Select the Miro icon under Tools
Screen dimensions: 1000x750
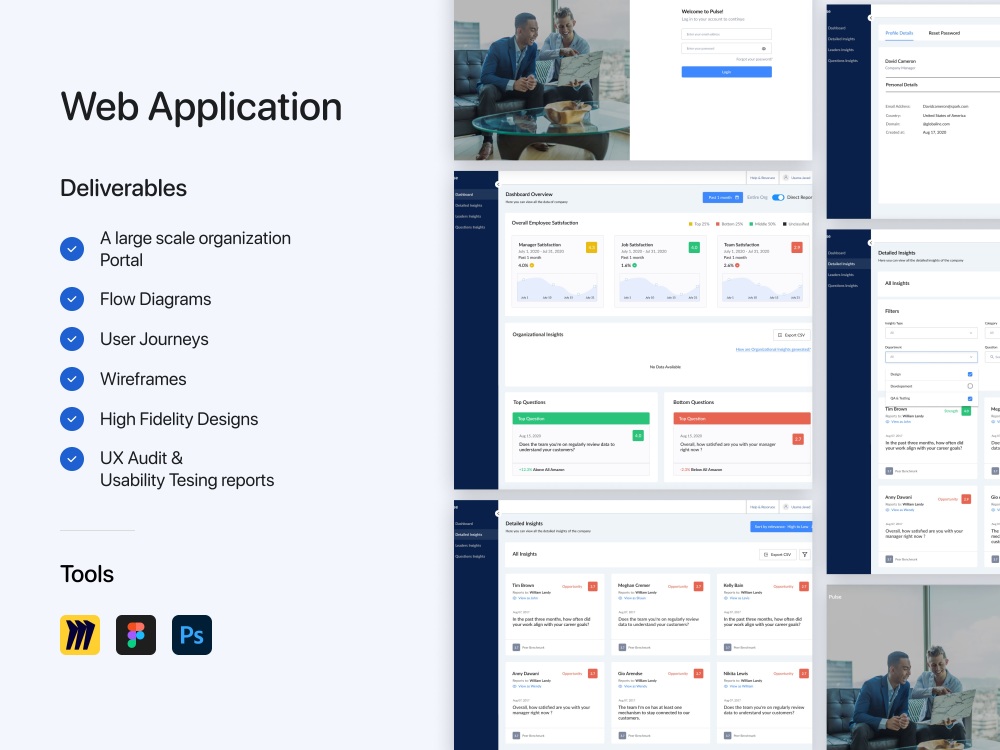[x=80, y=634]
